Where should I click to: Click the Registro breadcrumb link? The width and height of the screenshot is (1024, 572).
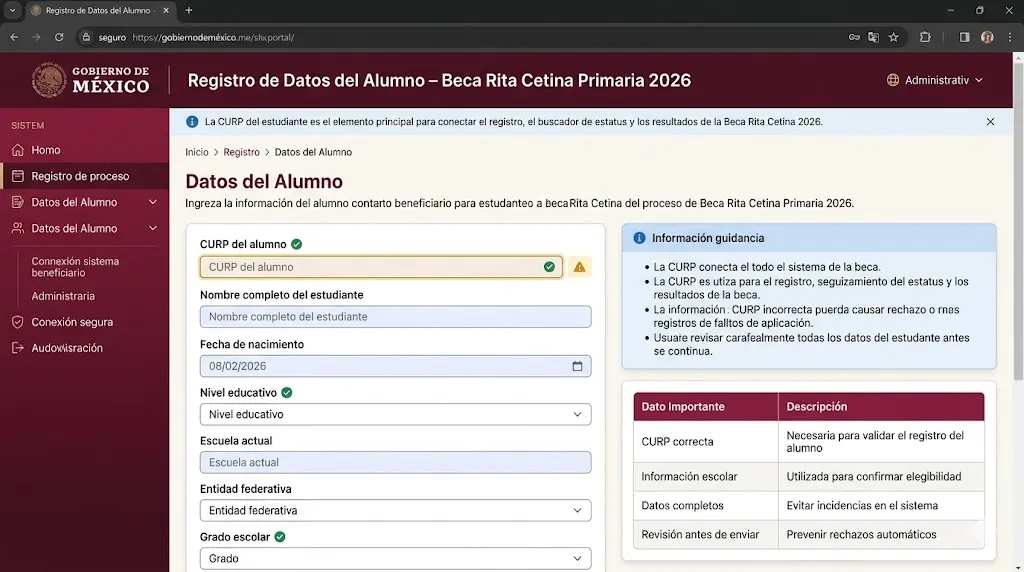point(242,152)
